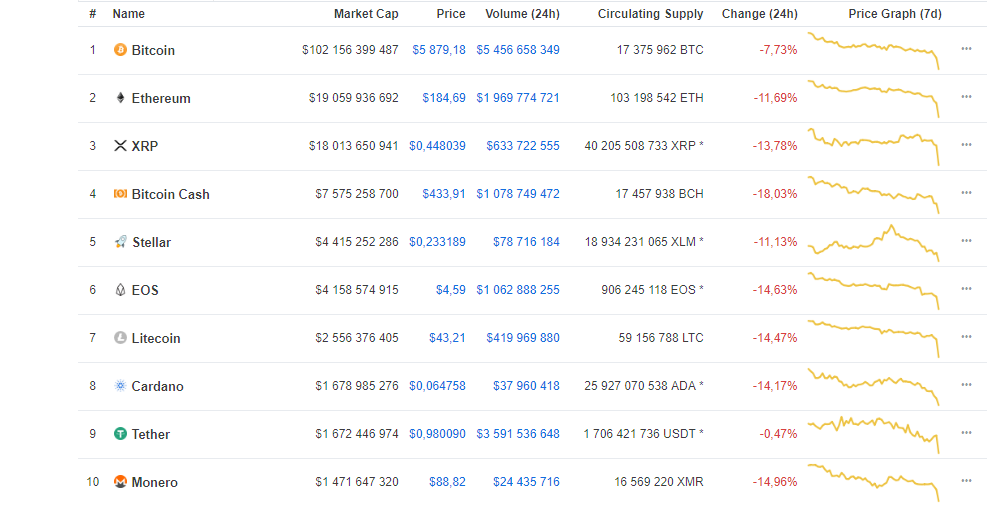Click Tether's 24h volume $3 591 536 648

tap(517, 434)
